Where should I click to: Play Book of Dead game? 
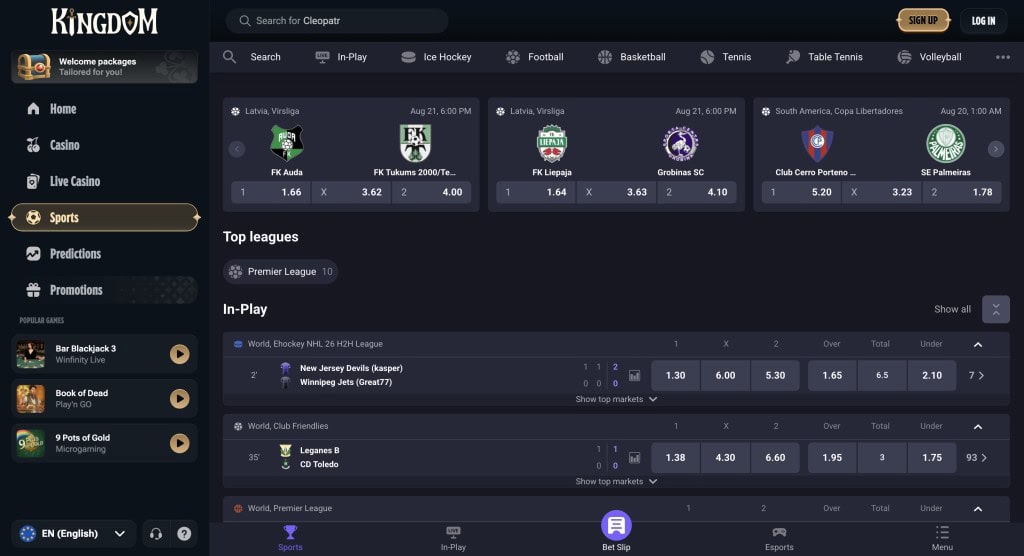(180, 399)
